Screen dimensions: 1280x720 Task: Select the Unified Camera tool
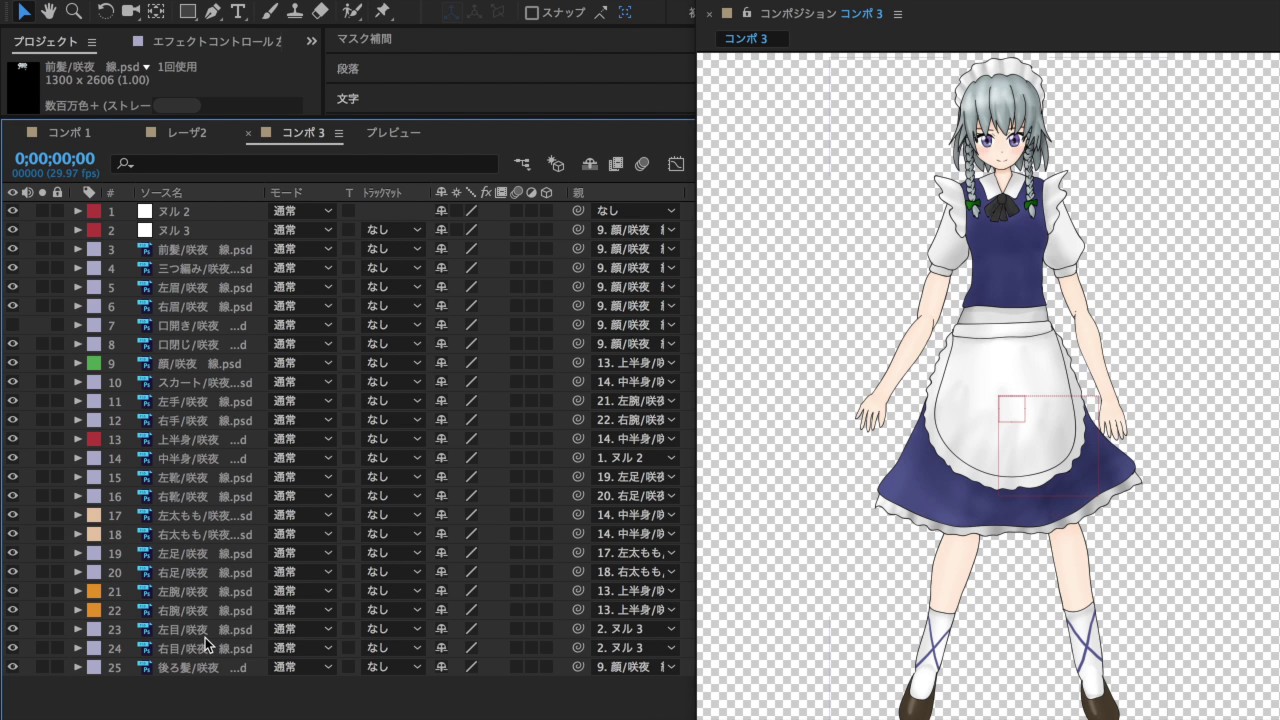(131, 11)
